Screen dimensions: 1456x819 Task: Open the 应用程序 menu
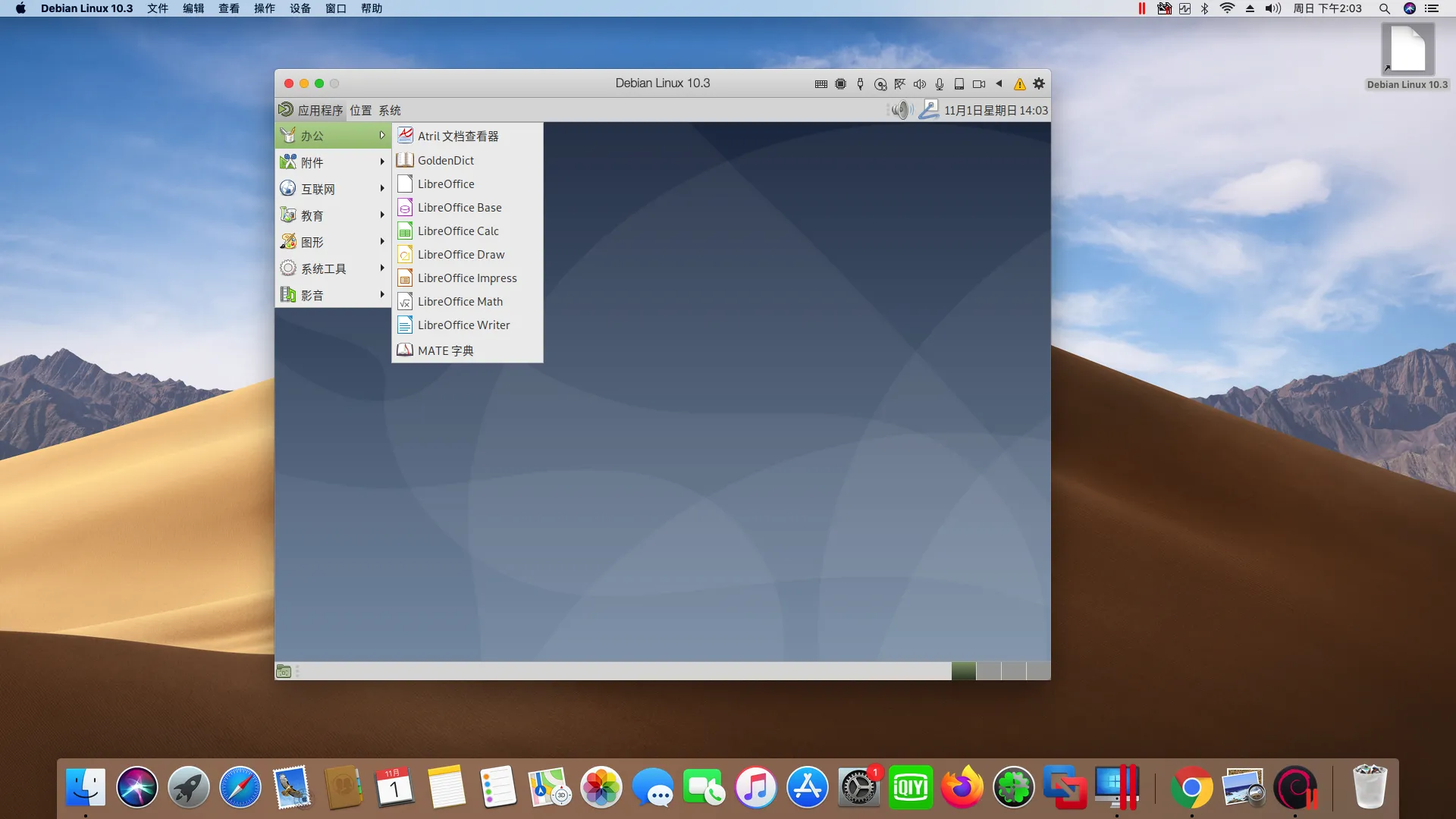point(311,110)
